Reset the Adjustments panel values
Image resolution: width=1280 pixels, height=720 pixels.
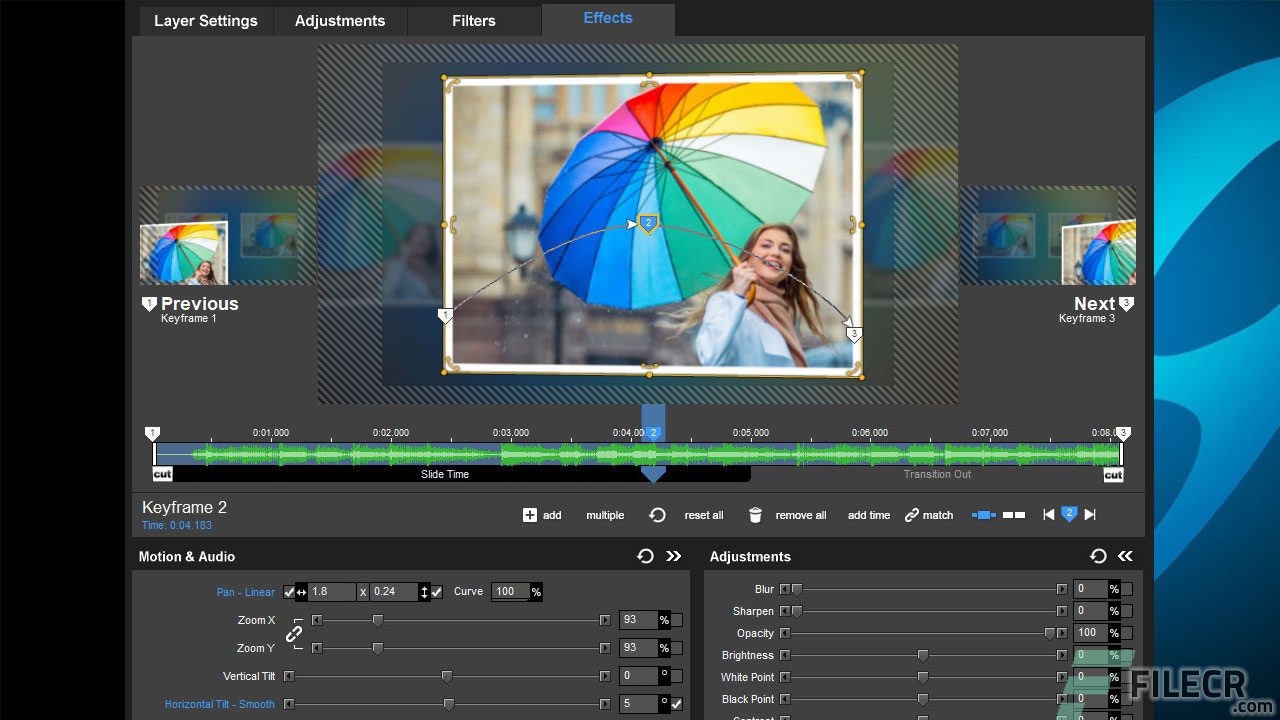(x=1098, y=556)
